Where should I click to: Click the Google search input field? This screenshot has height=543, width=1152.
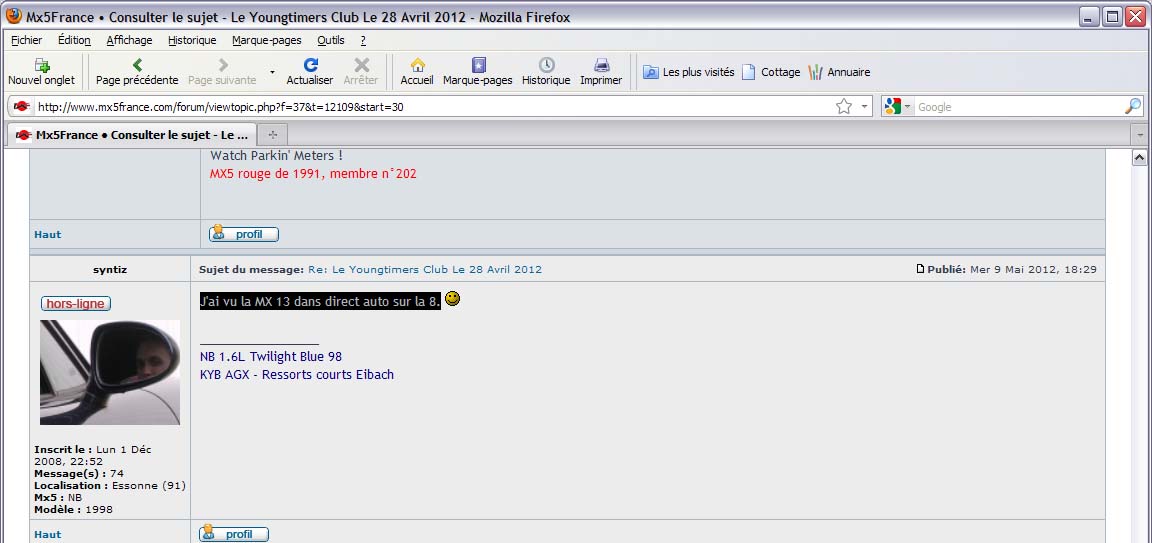point(1018,107)
